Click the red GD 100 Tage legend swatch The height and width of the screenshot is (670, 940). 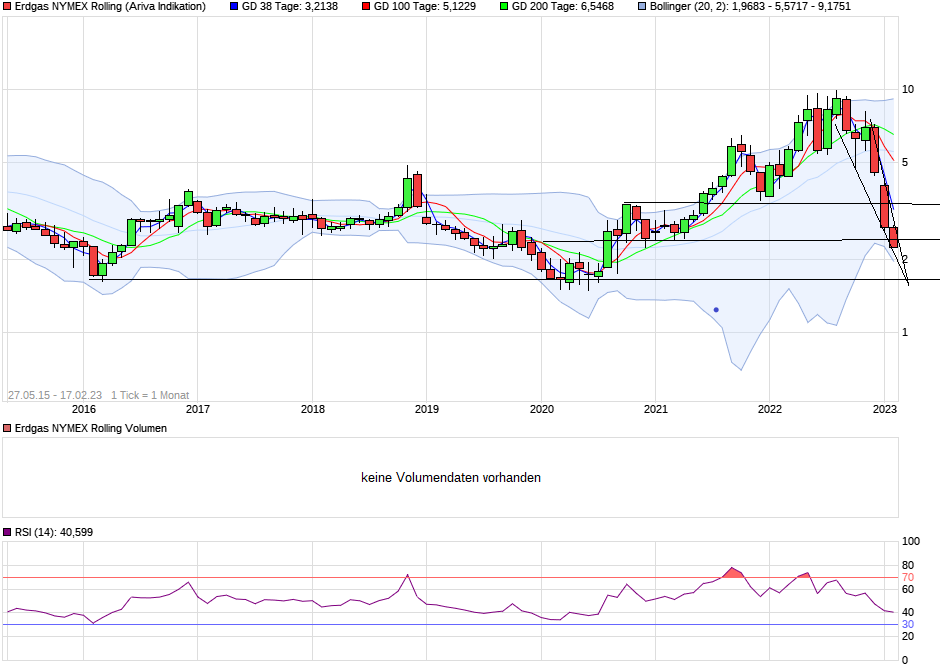point(366,7)
